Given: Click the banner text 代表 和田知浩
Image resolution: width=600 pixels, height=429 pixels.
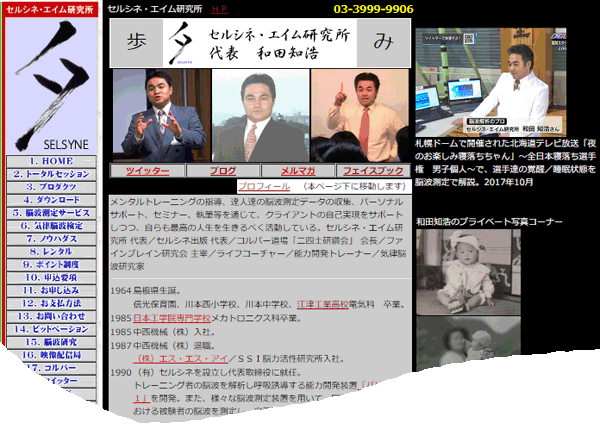Looking at the screenshot, I should pyautogui.click(x=264, y=53).
